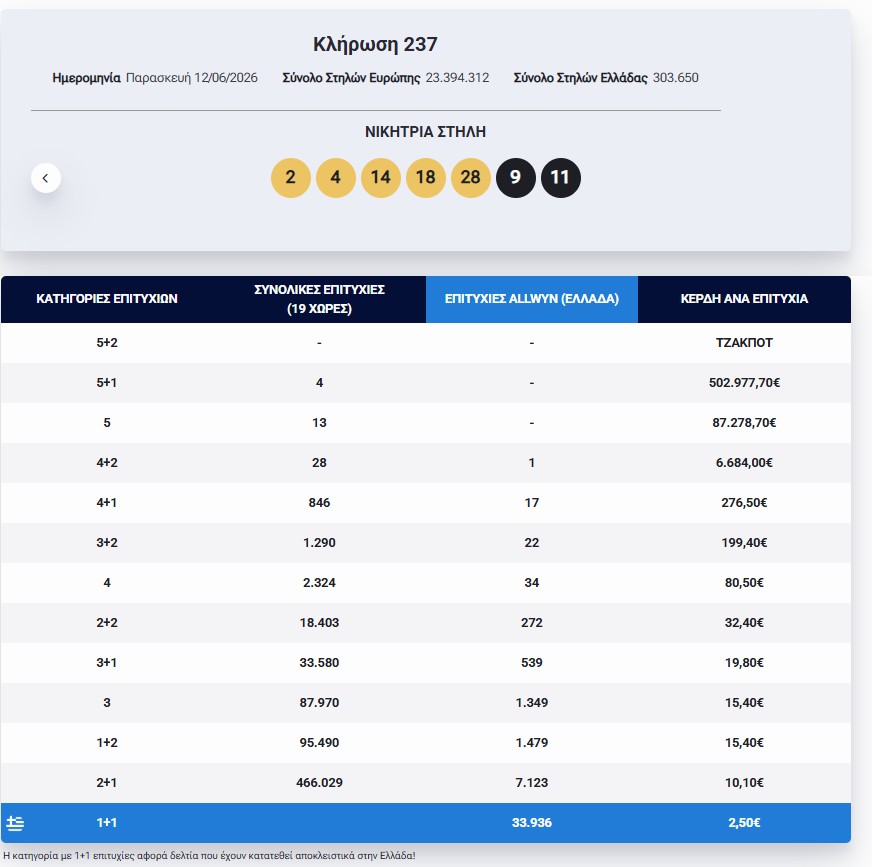Select the highlighted 1+1 category row
This screenshot has width=872, height=867.
(426, 823)
